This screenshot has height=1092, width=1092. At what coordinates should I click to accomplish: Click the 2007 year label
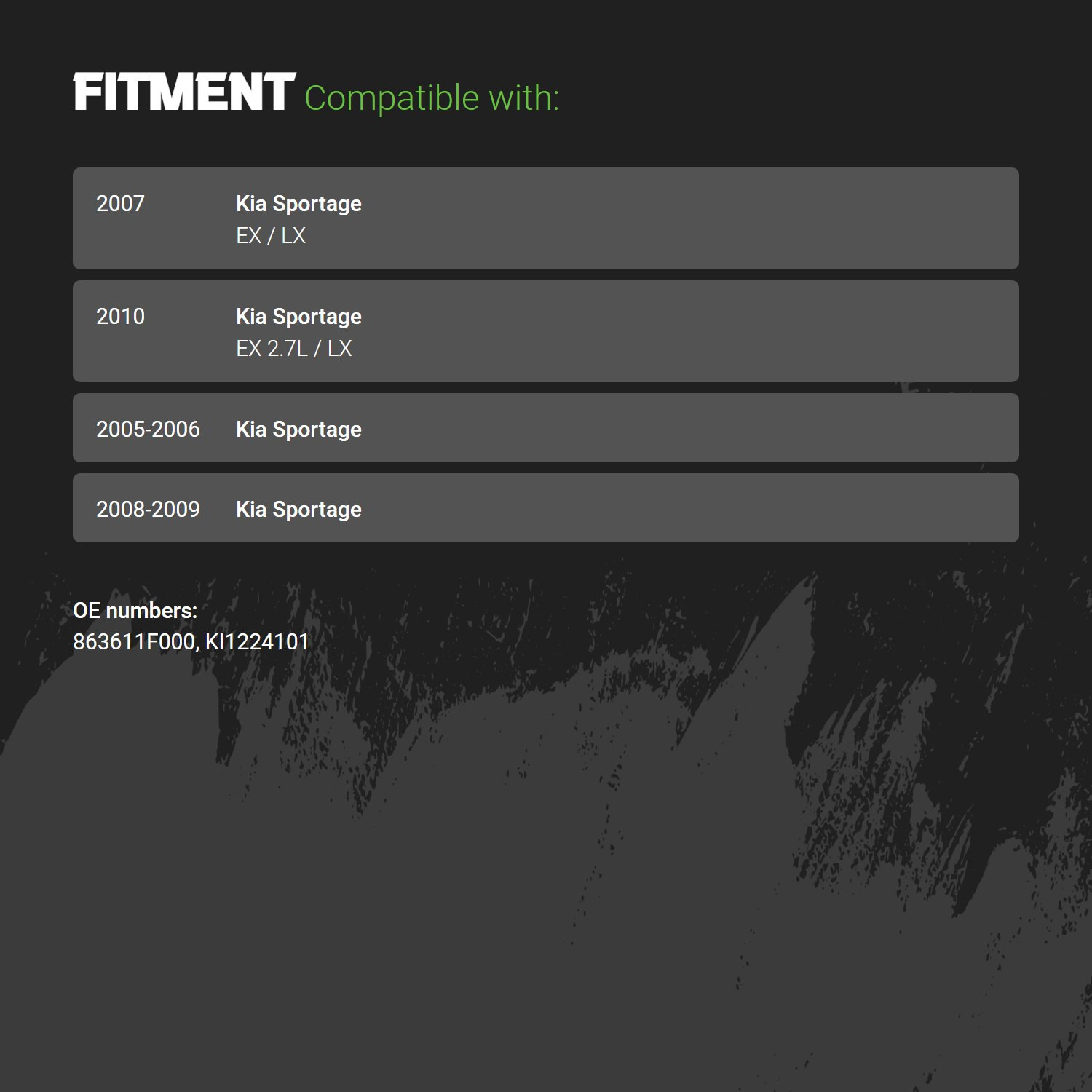tap(120, 203)
